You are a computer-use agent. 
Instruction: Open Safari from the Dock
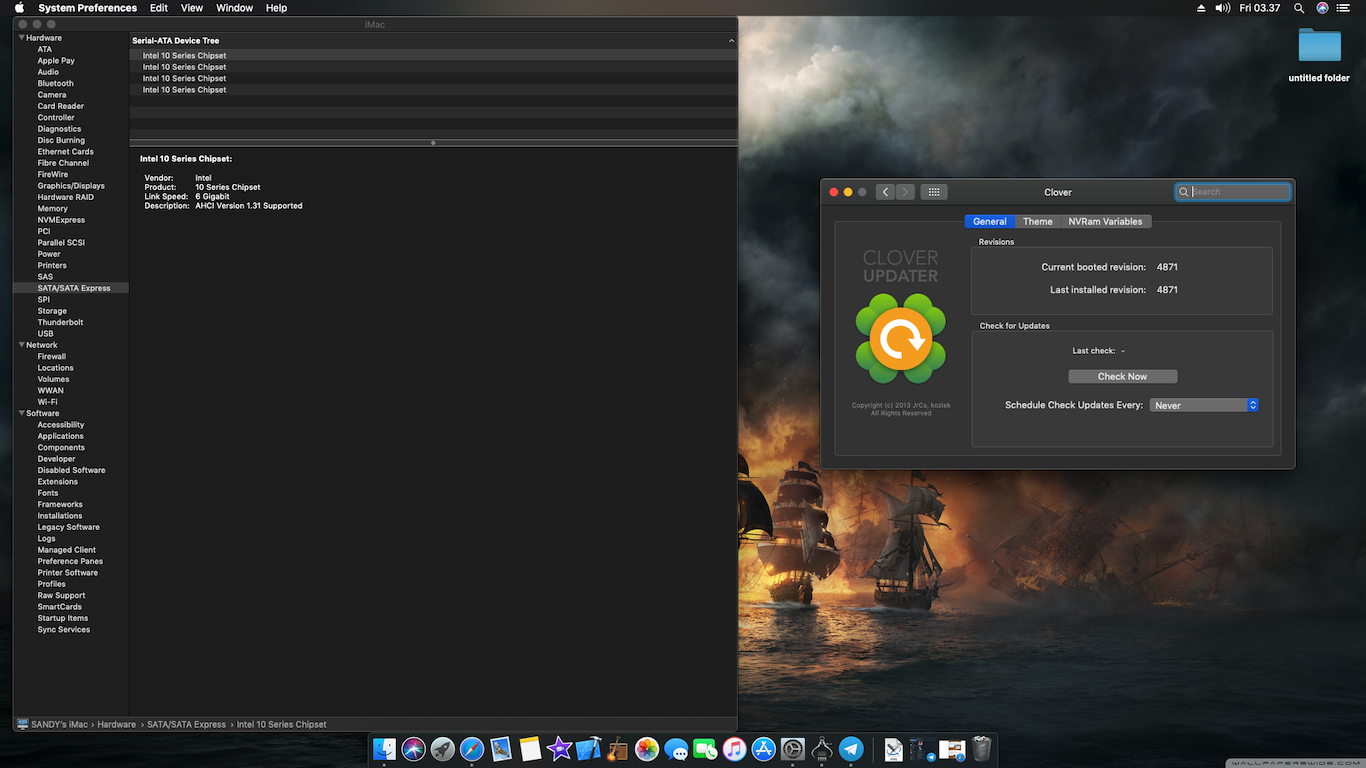tap(472, 748)
